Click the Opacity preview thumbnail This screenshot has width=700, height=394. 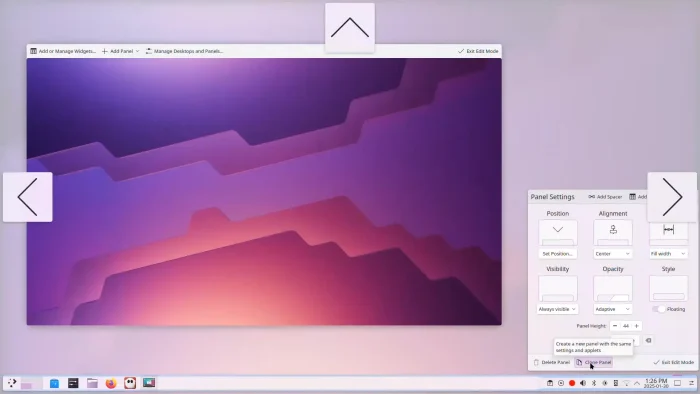pyautogui.click(x=613, y=288)
